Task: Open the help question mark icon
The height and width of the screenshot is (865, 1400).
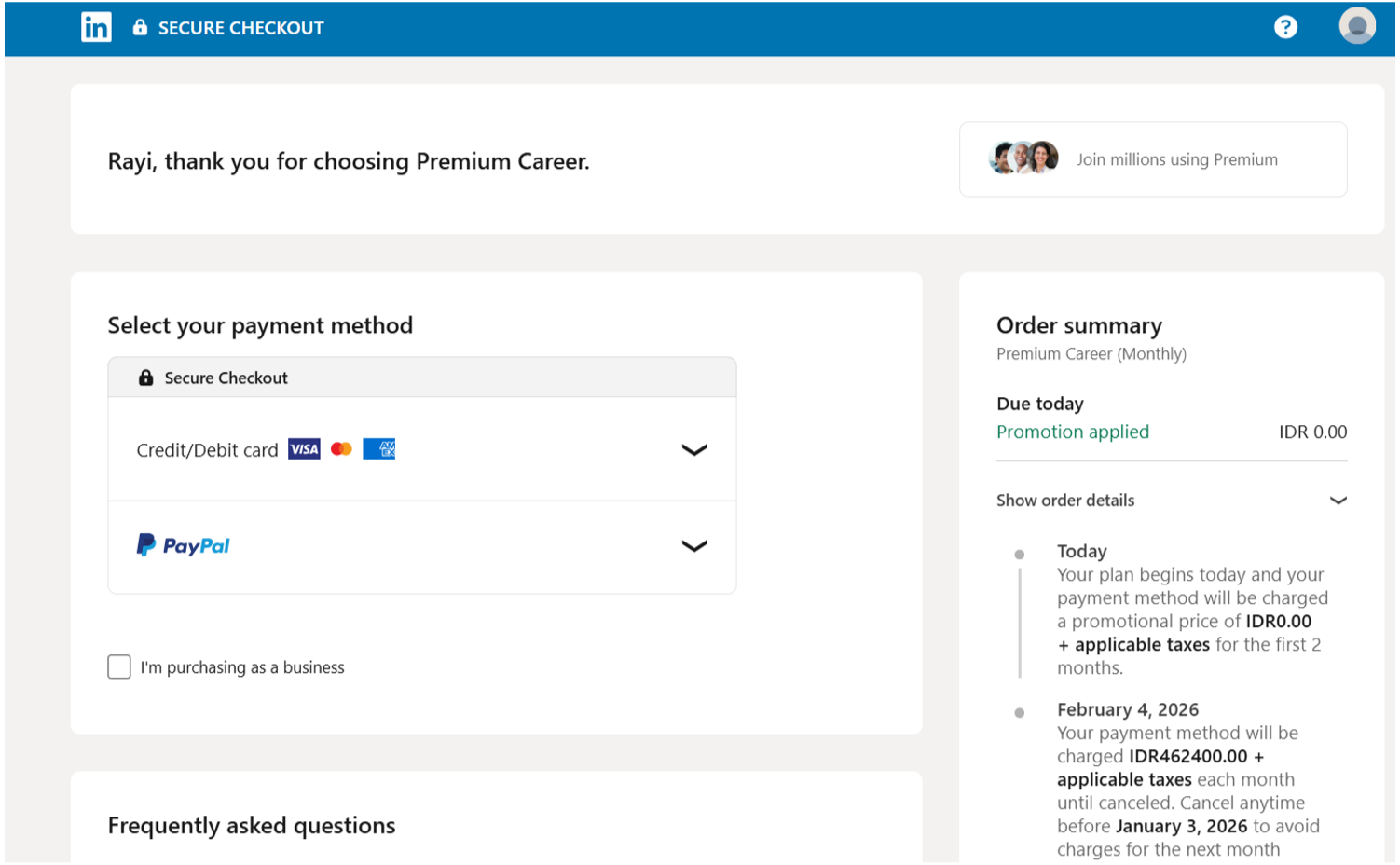Action: pyautogui.click(x=1285, y=27)
